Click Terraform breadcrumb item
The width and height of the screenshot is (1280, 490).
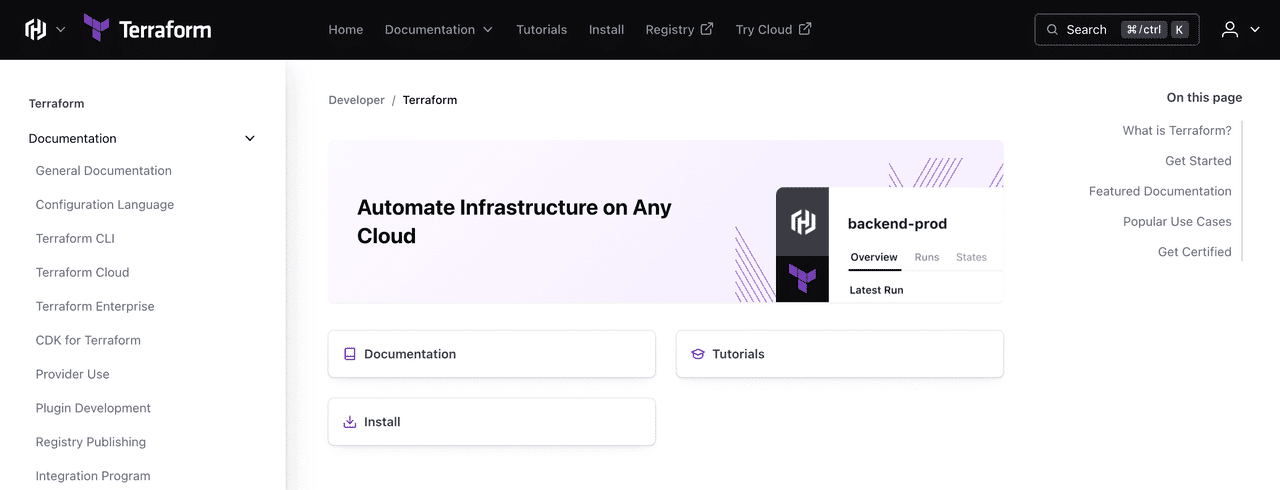430,100
